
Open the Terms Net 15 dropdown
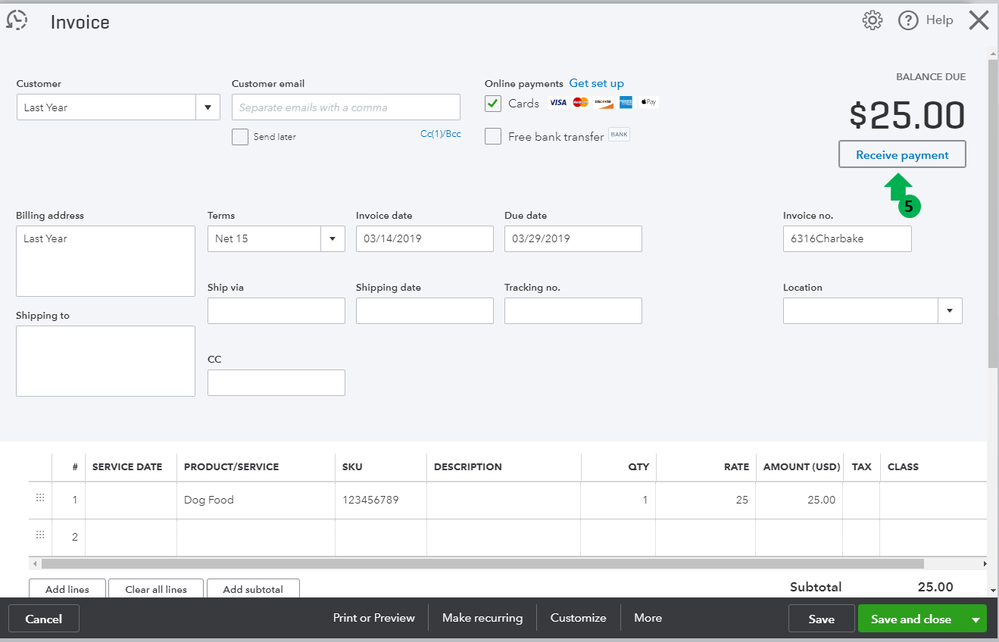(x=333, y=239)
